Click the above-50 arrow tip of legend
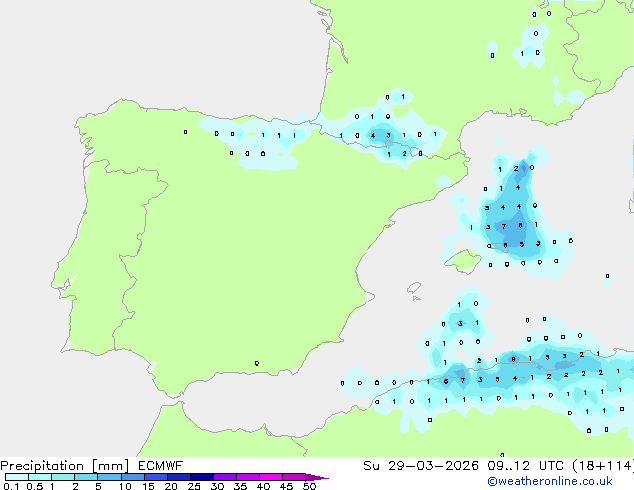This screenshot has height=490, width=634. click(x=317, y=477)
